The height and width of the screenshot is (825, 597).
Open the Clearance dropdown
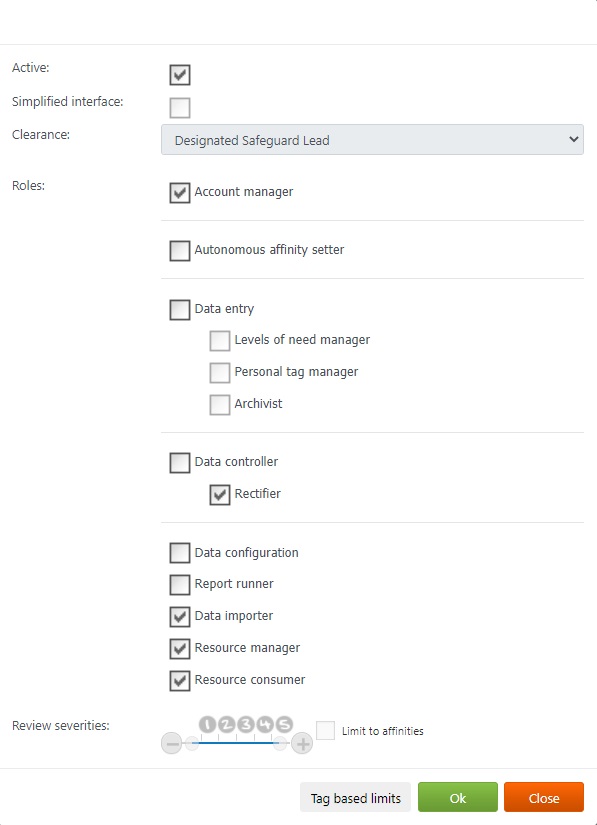tap(372, 140)
